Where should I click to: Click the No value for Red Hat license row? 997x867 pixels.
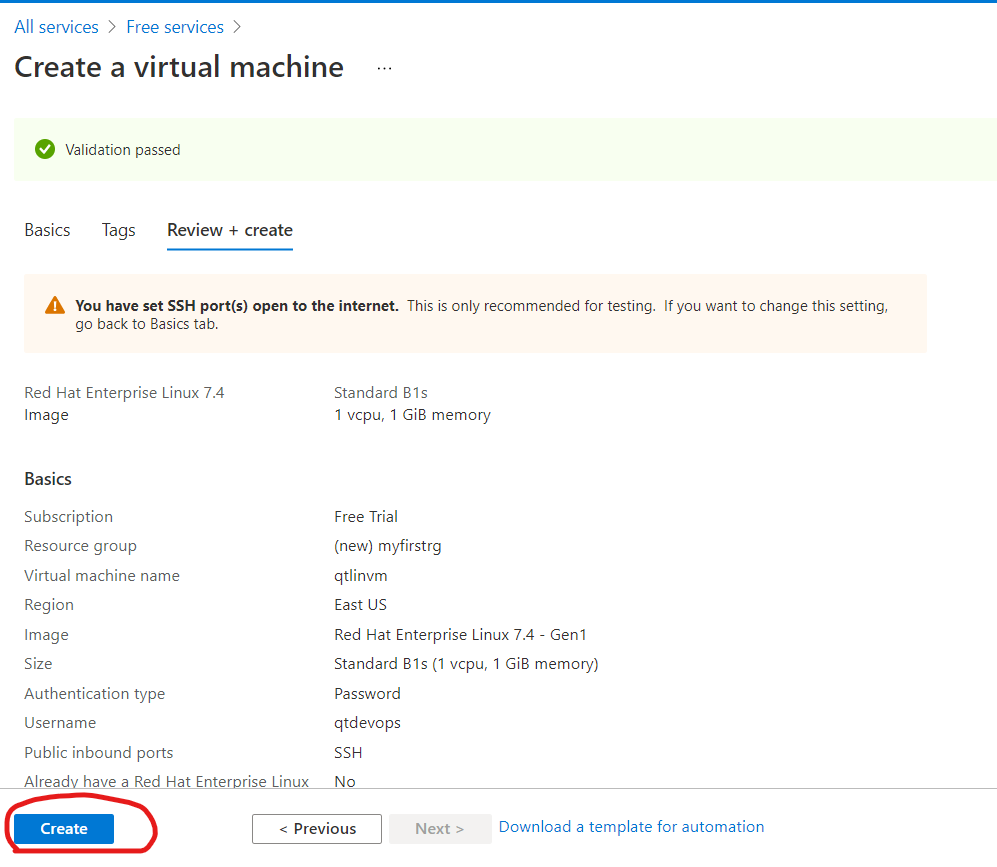345,781
